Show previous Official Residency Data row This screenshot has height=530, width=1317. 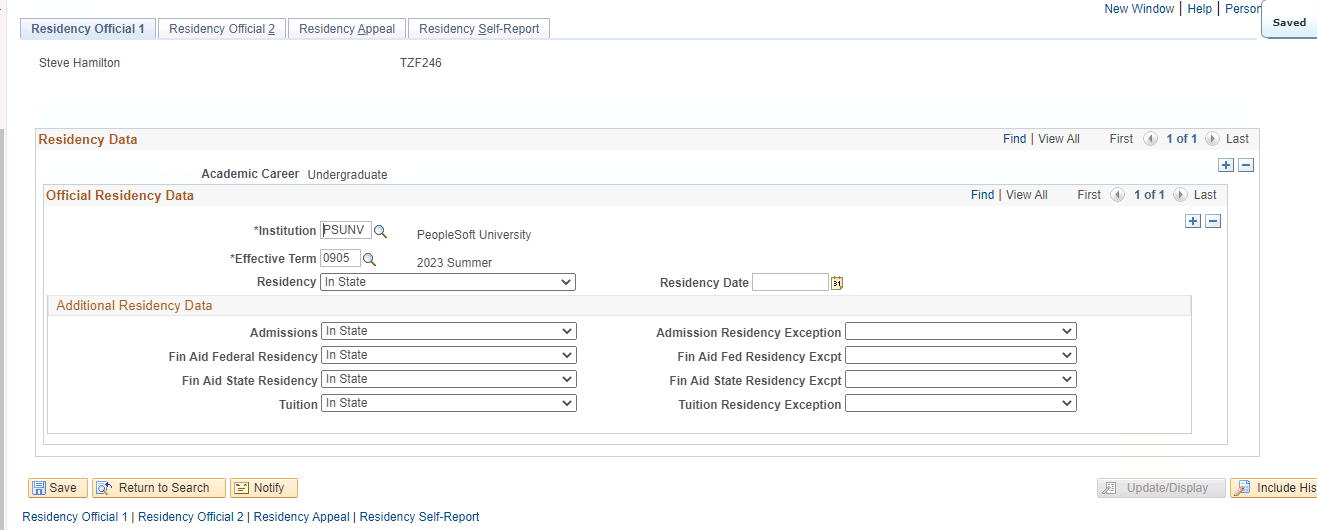[1117, 195]
